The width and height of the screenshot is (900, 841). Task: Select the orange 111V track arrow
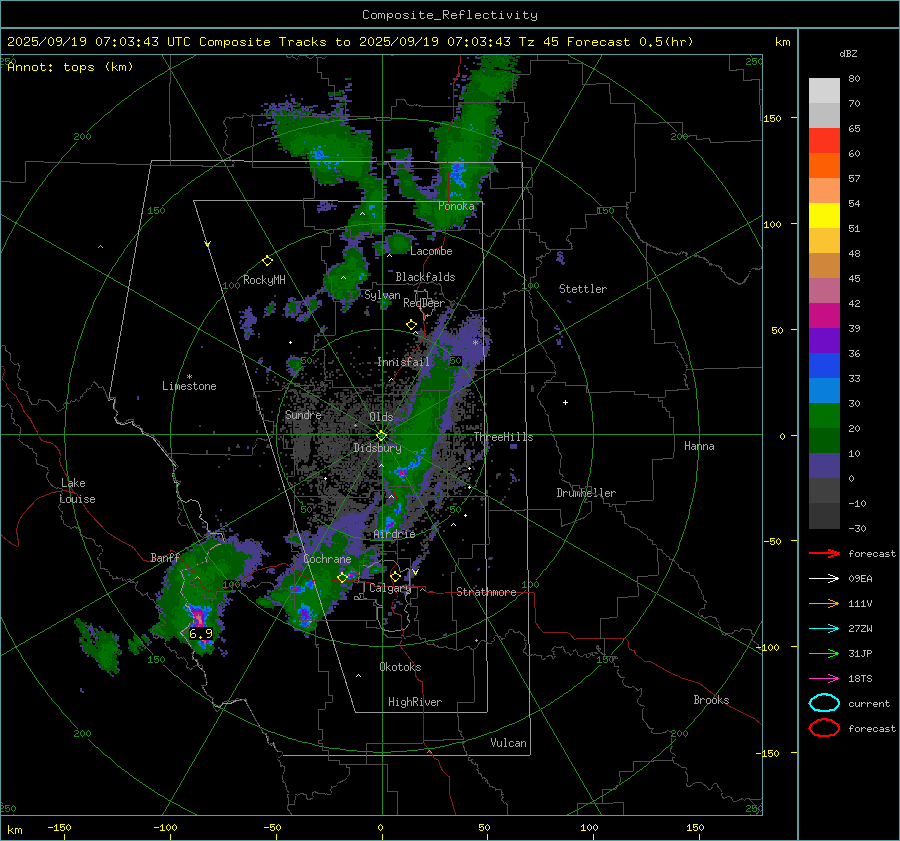coord(824,603)
